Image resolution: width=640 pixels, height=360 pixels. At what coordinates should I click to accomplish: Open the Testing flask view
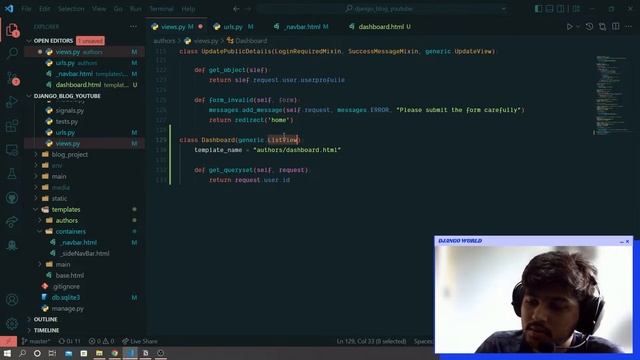coord(12,174)
